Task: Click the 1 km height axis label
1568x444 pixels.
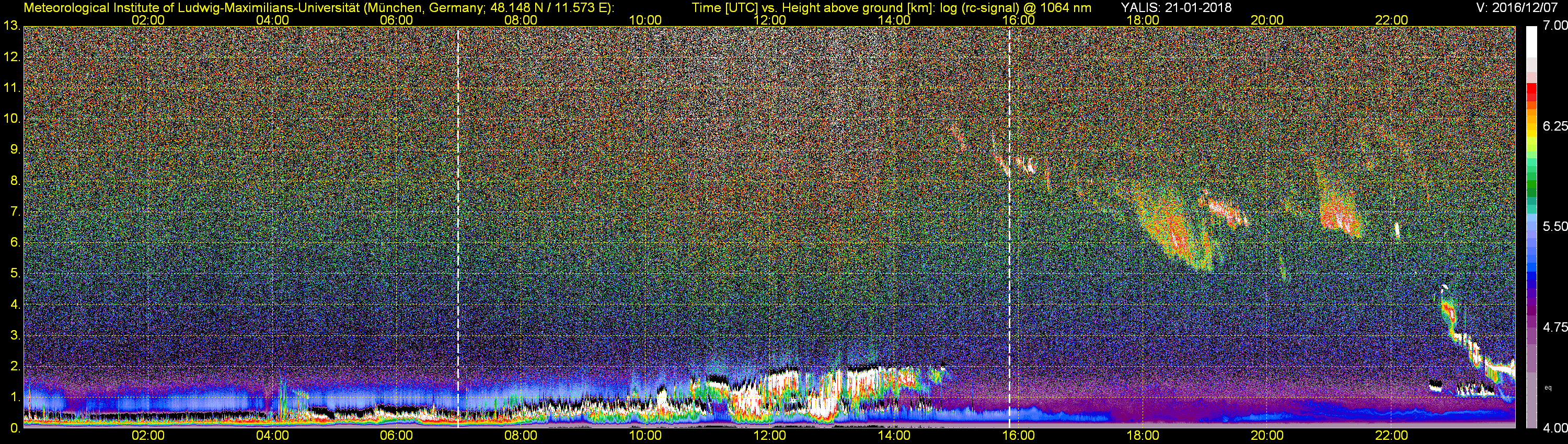Action: point(15,397)
